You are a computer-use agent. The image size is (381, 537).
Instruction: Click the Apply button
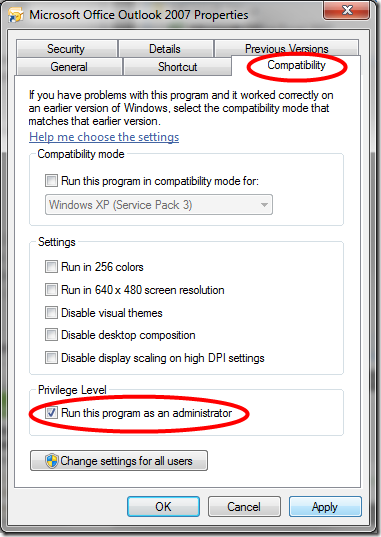(x=325, y=507)
